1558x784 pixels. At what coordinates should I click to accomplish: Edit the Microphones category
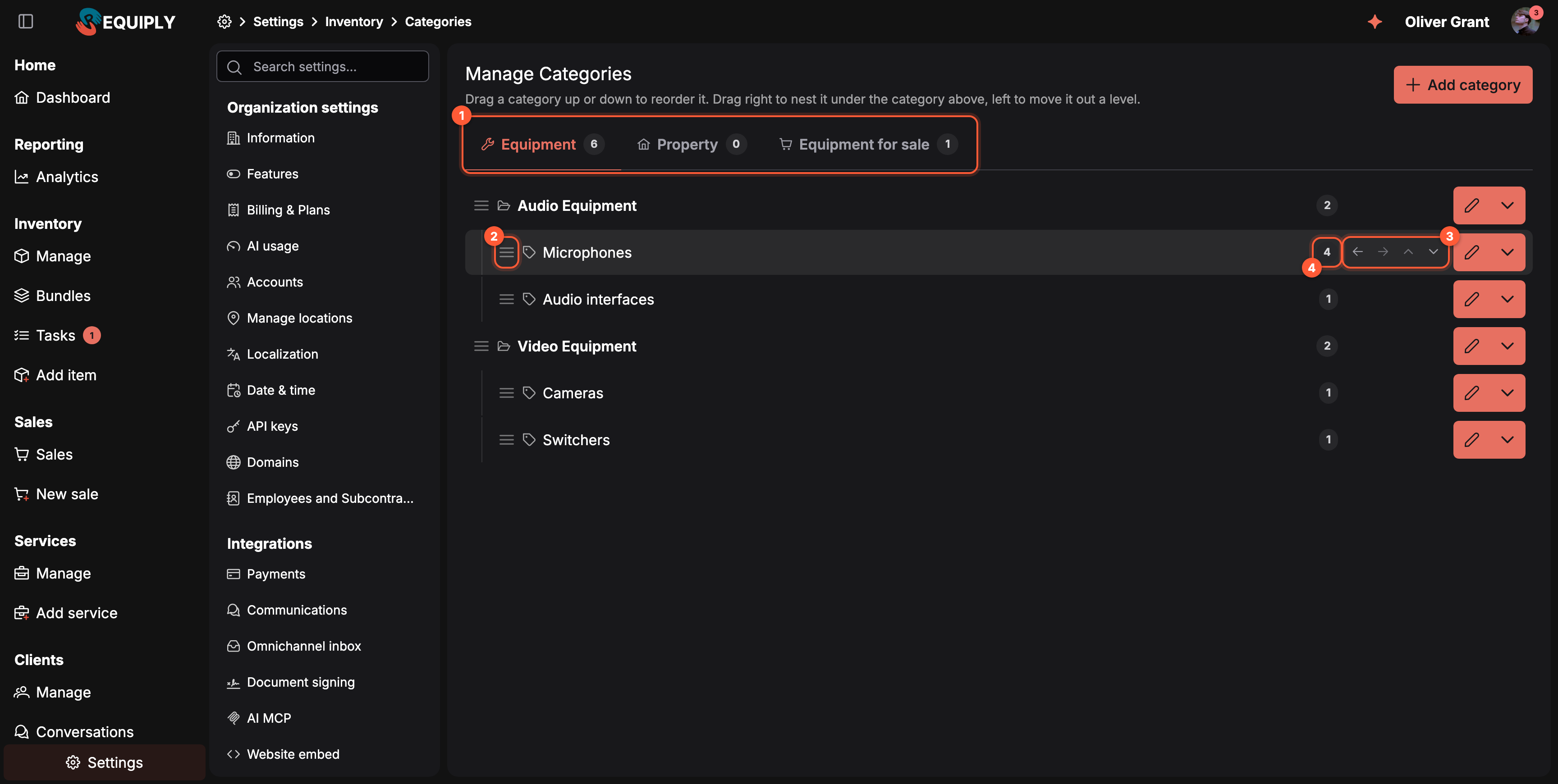point(1471,252)
